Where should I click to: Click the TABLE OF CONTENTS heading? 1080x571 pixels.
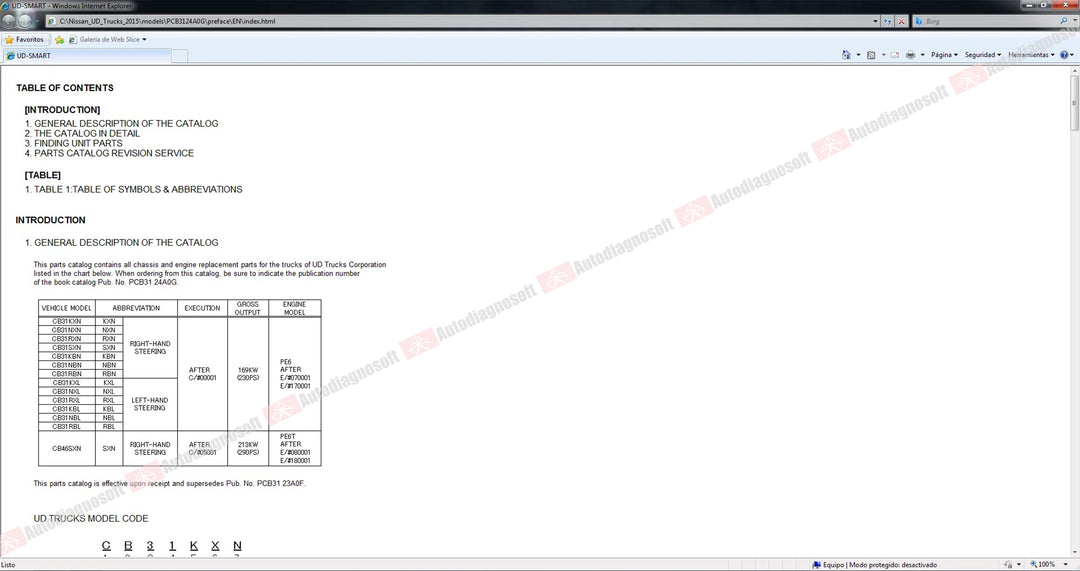point(65,87)
